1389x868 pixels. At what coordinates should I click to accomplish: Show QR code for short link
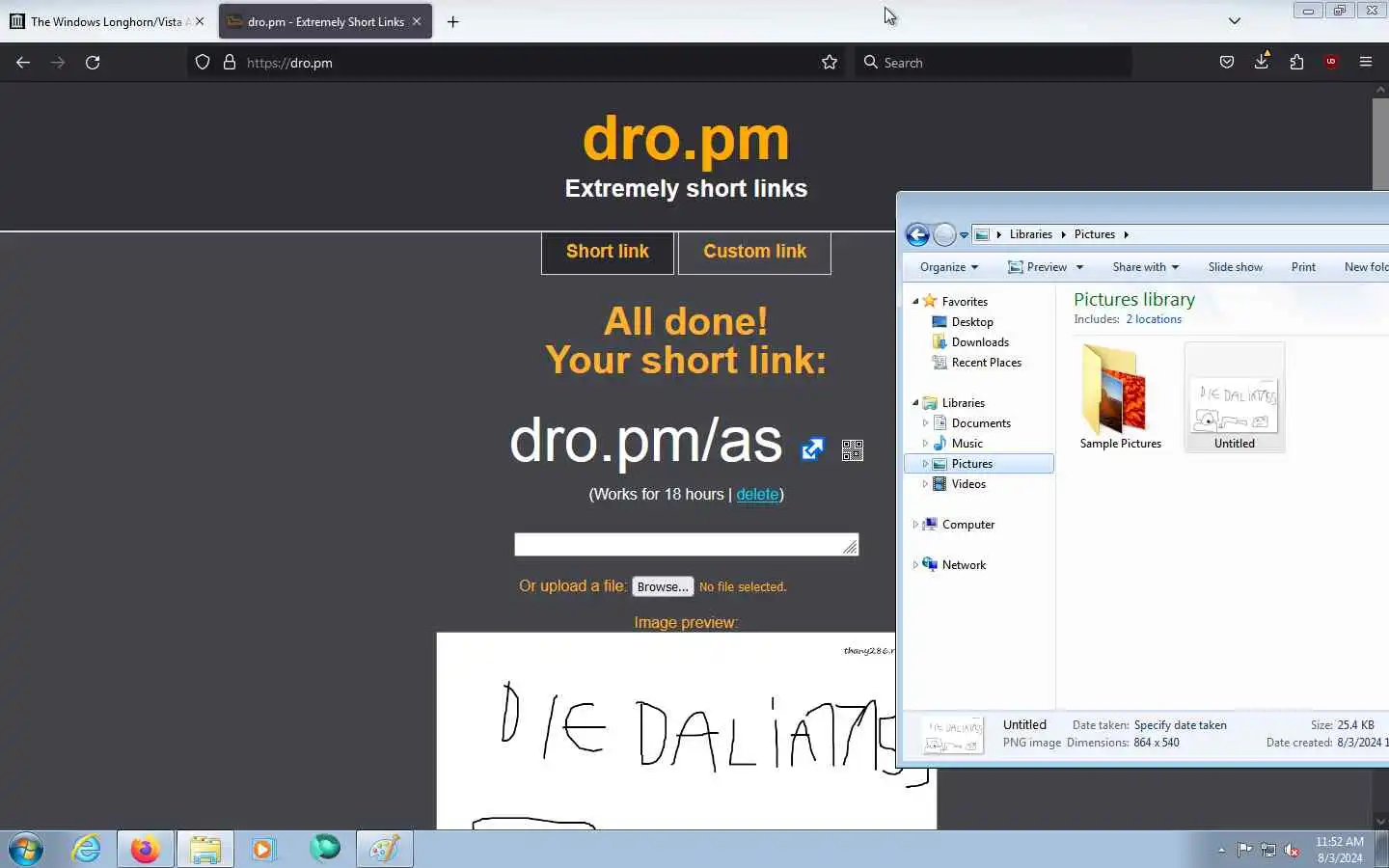coord(853,450)
